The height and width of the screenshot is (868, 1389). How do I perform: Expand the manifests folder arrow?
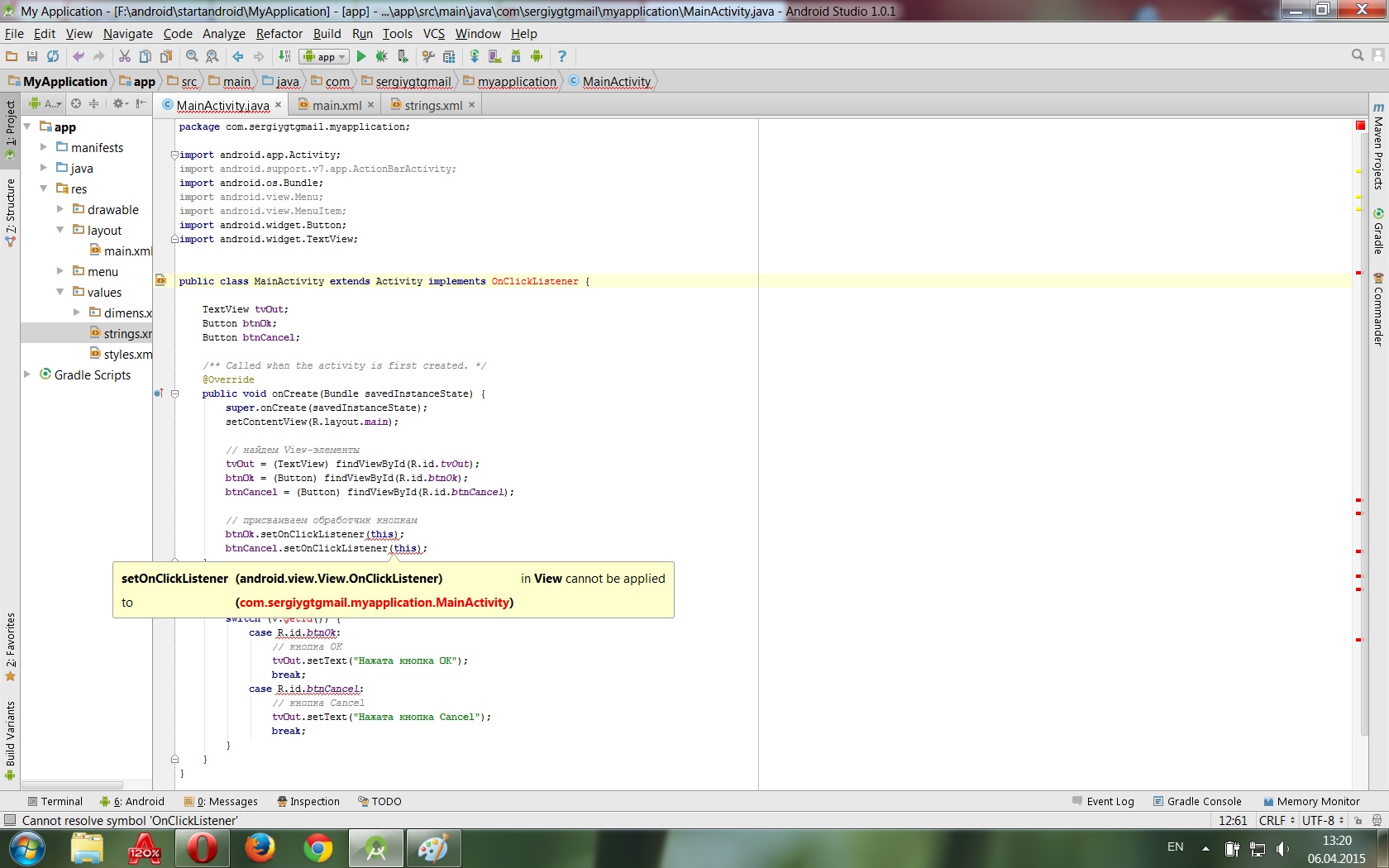click(x=44, y=147)
